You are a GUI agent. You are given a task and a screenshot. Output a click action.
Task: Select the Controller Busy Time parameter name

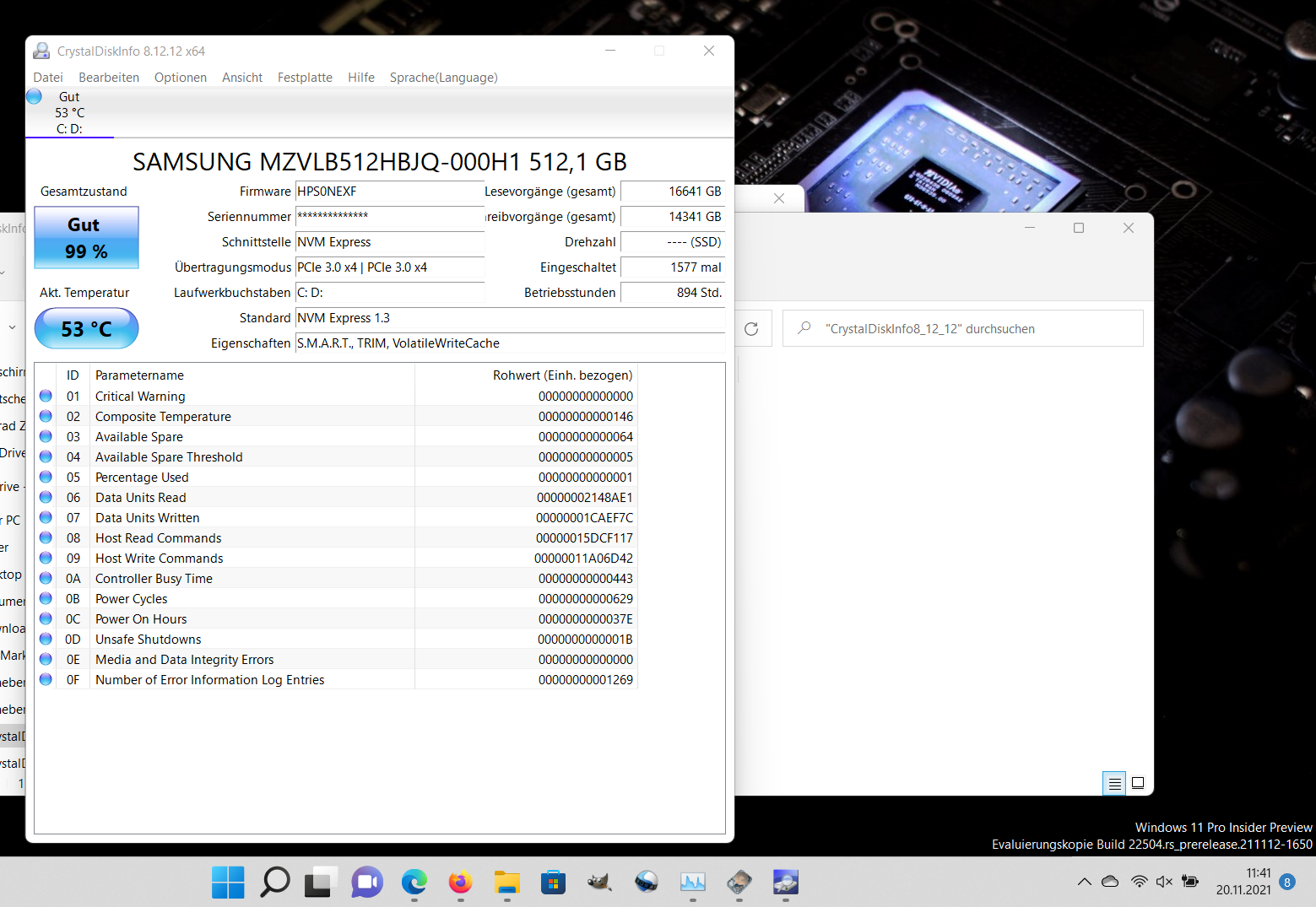[154, 579]
